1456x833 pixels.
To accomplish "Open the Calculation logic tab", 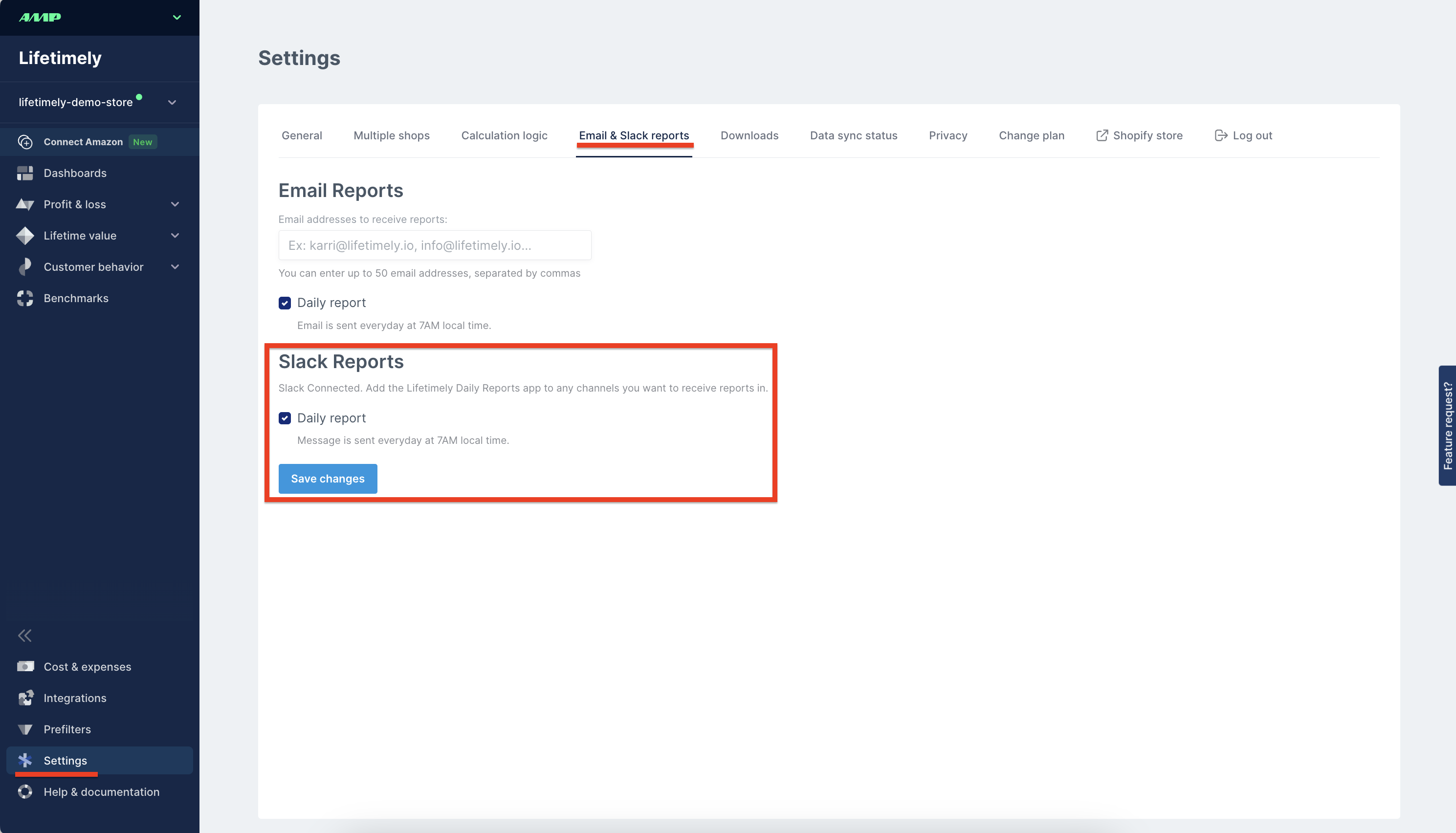I will tap(504, 135).
